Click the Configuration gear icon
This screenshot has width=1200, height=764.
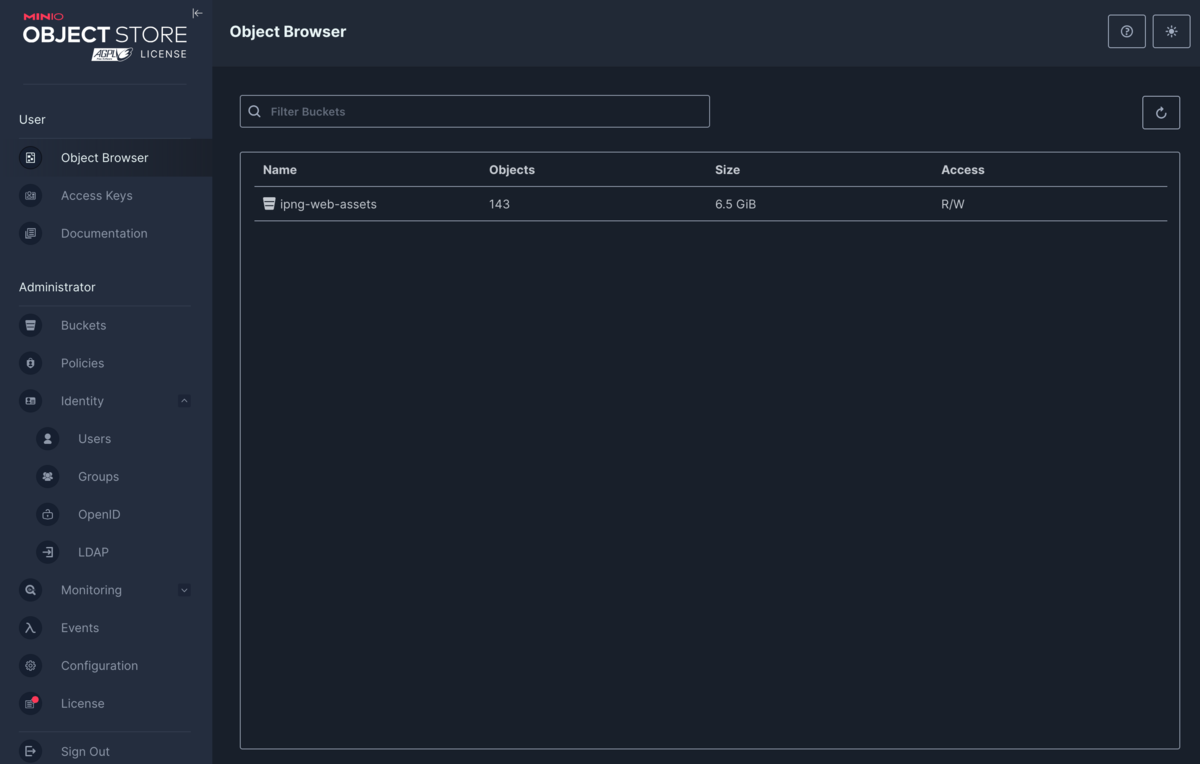pos(31,666)
